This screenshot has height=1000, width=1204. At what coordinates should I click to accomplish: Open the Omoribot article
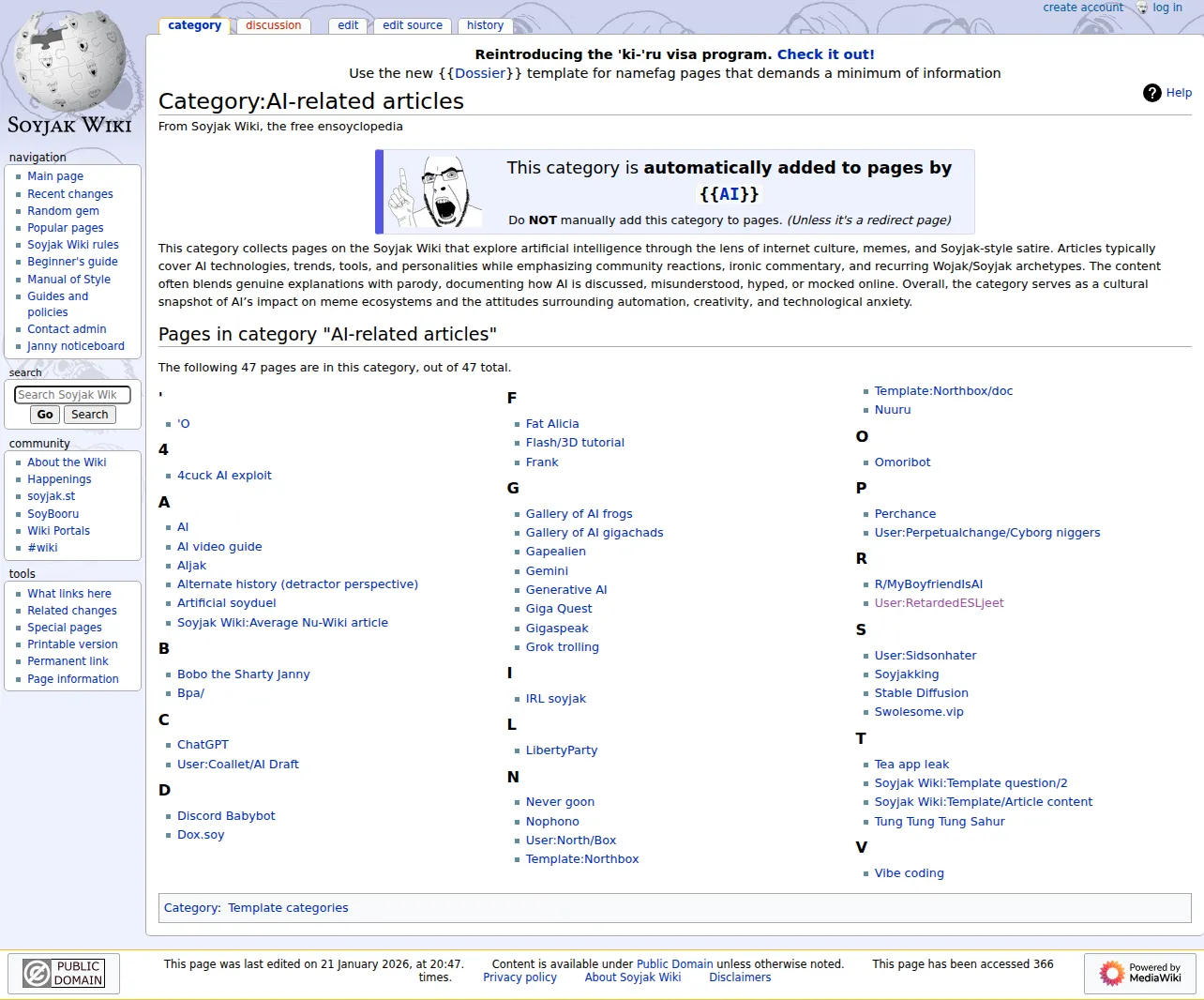(x=903, y=462)
